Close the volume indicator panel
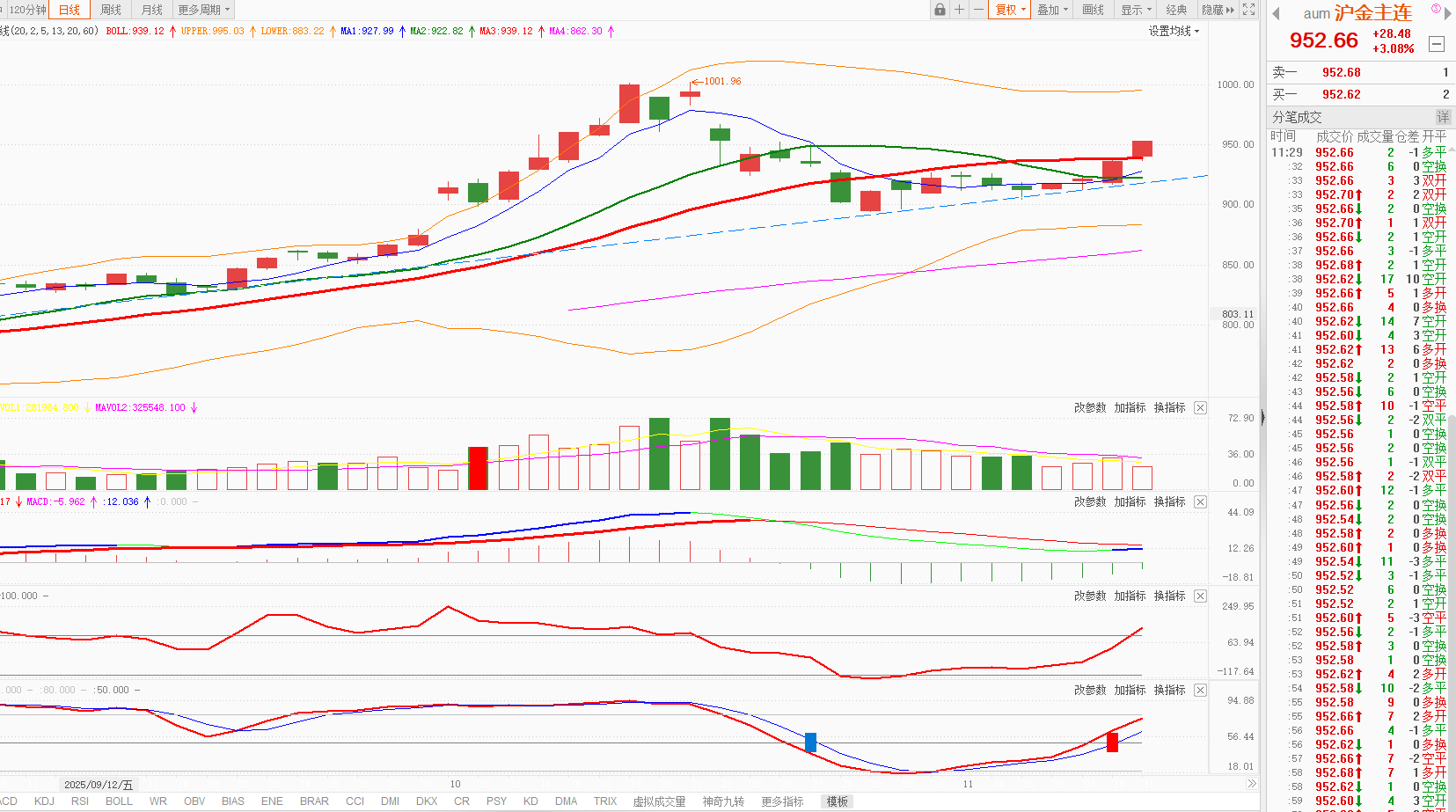This screenshot has height=812, width=1456. point(1200,407)
